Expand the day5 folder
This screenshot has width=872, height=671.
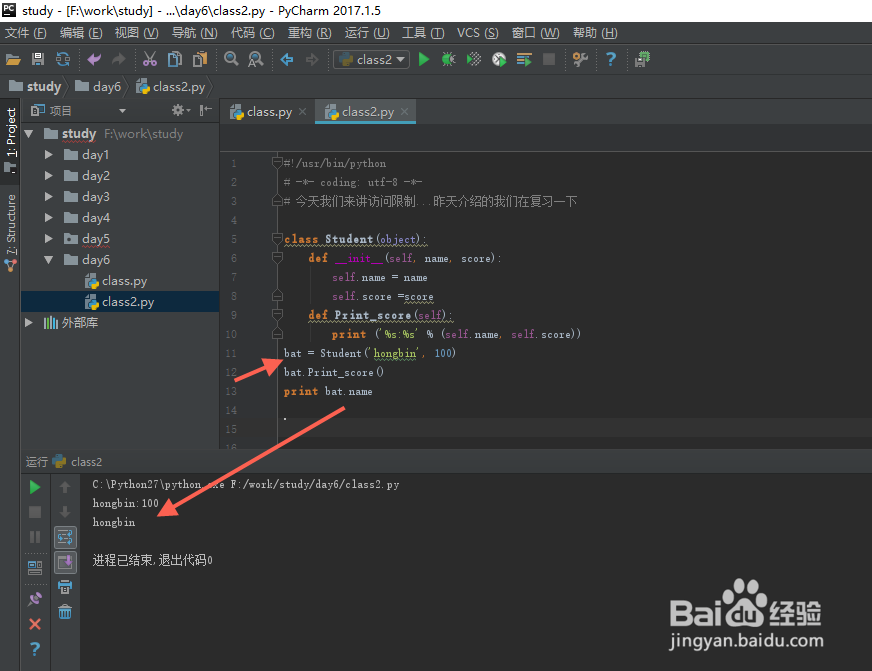click(48, 238)
